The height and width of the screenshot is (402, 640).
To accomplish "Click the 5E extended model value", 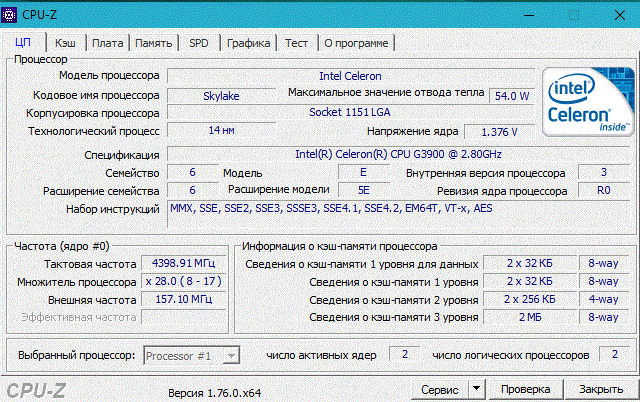I will point(363,190).
